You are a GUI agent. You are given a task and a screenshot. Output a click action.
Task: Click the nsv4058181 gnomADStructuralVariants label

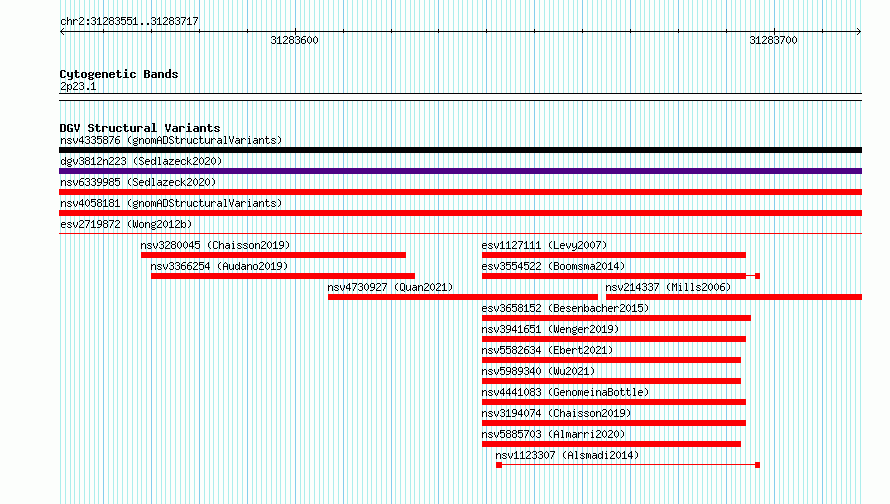click(171, 203)
